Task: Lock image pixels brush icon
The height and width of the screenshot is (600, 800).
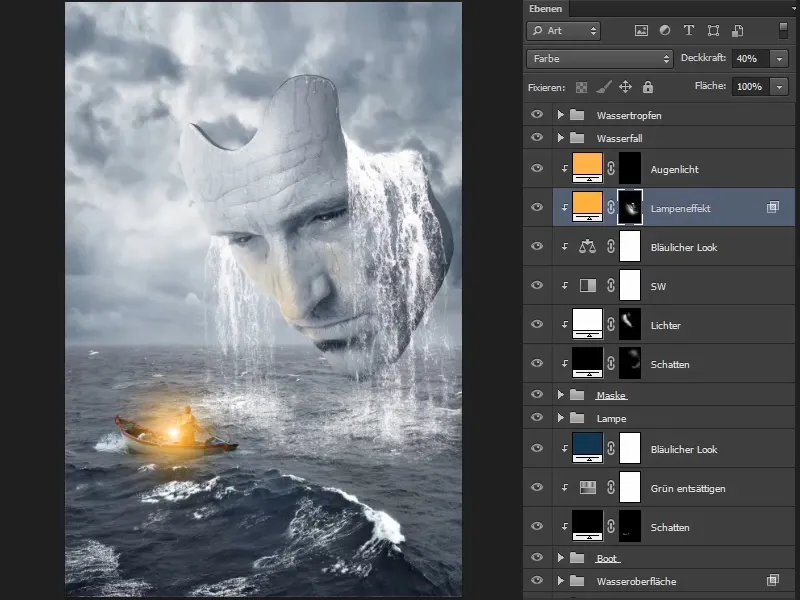Action: click(x=604, y=88)
